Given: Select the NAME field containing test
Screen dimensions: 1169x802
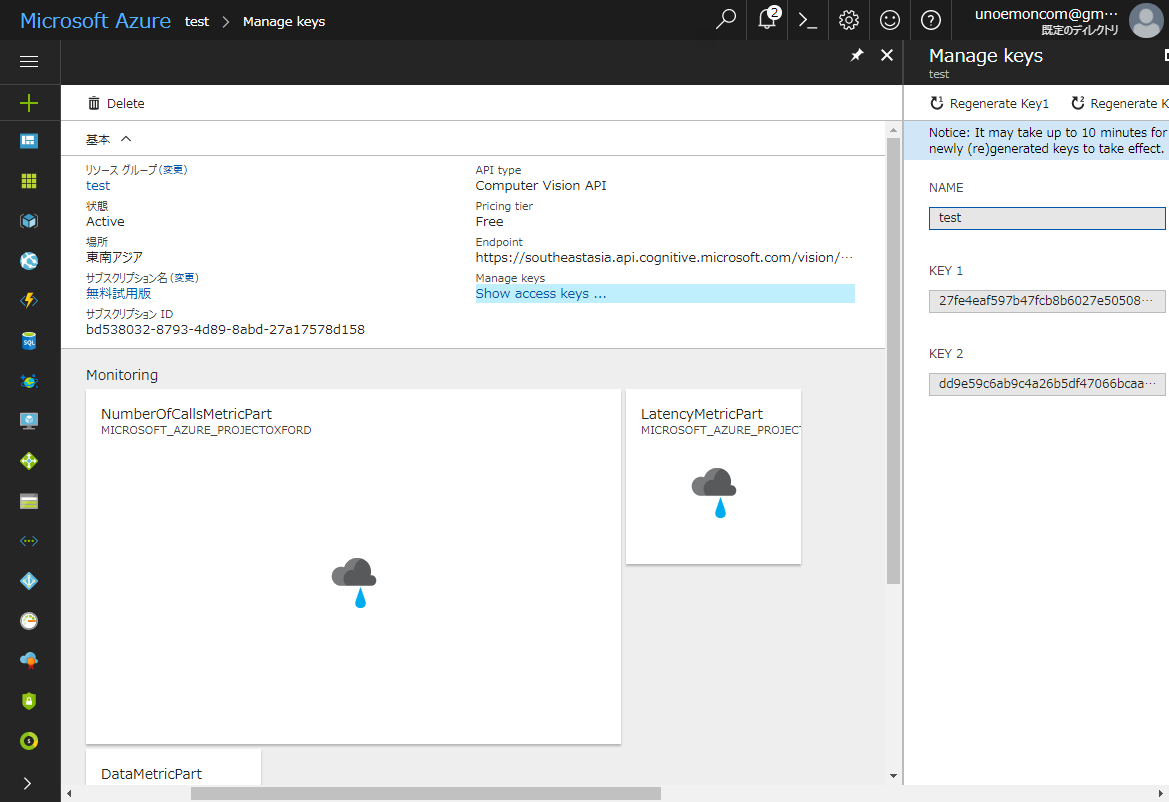Looking at the screenshot, I should (1047, 218).
